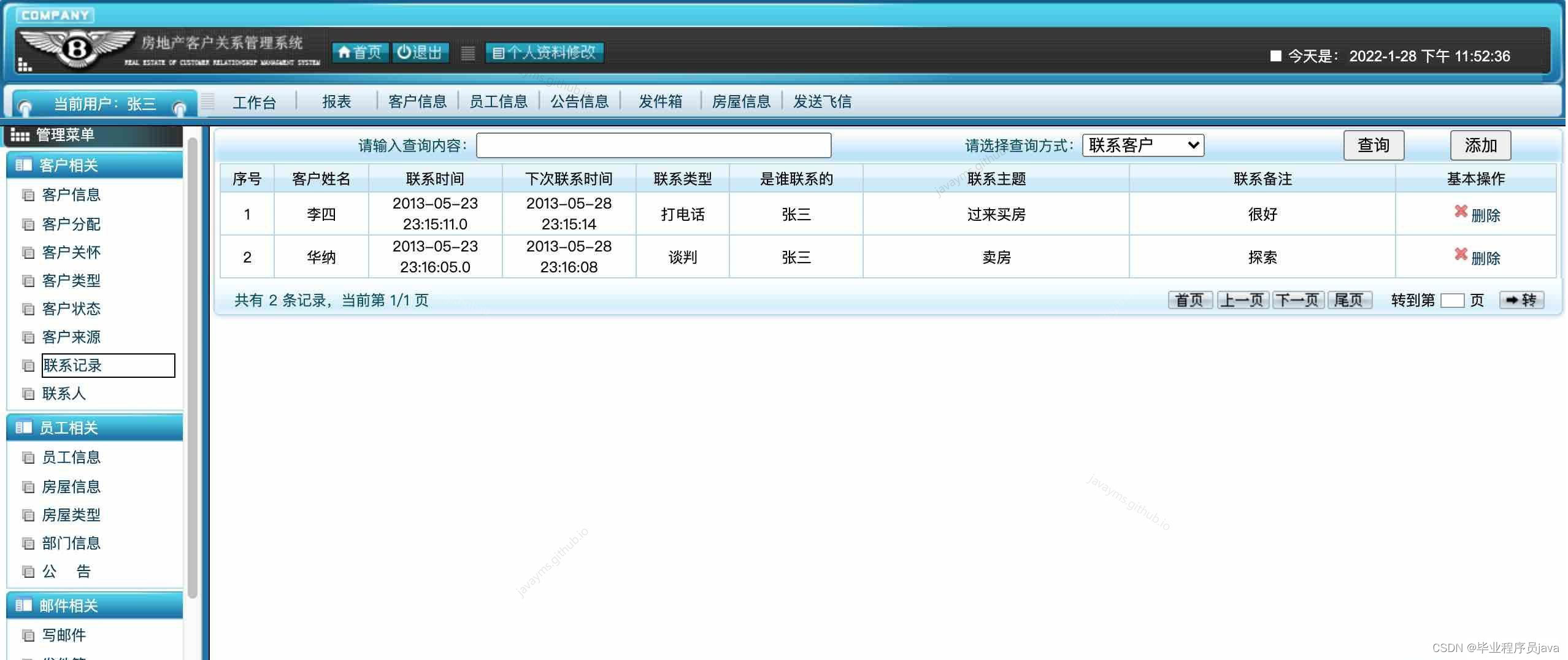This screenshot has width=1568, height=660.
Task: Open 写邮件 in sidebar menu
Action: pyautogui.click(x=64, y=635)
